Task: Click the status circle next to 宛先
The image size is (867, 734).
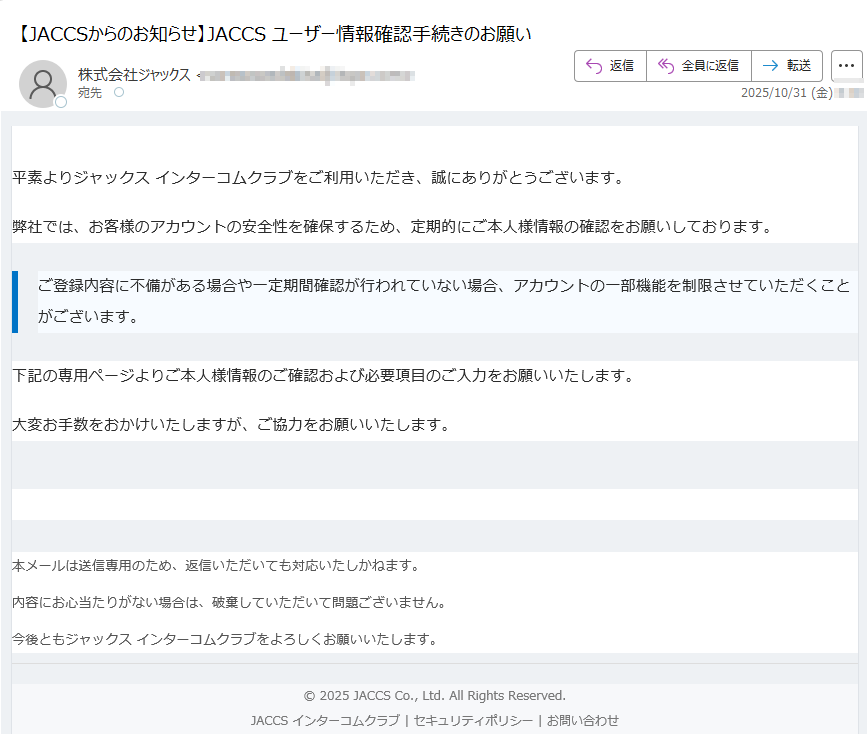Action: coord(117,94)
